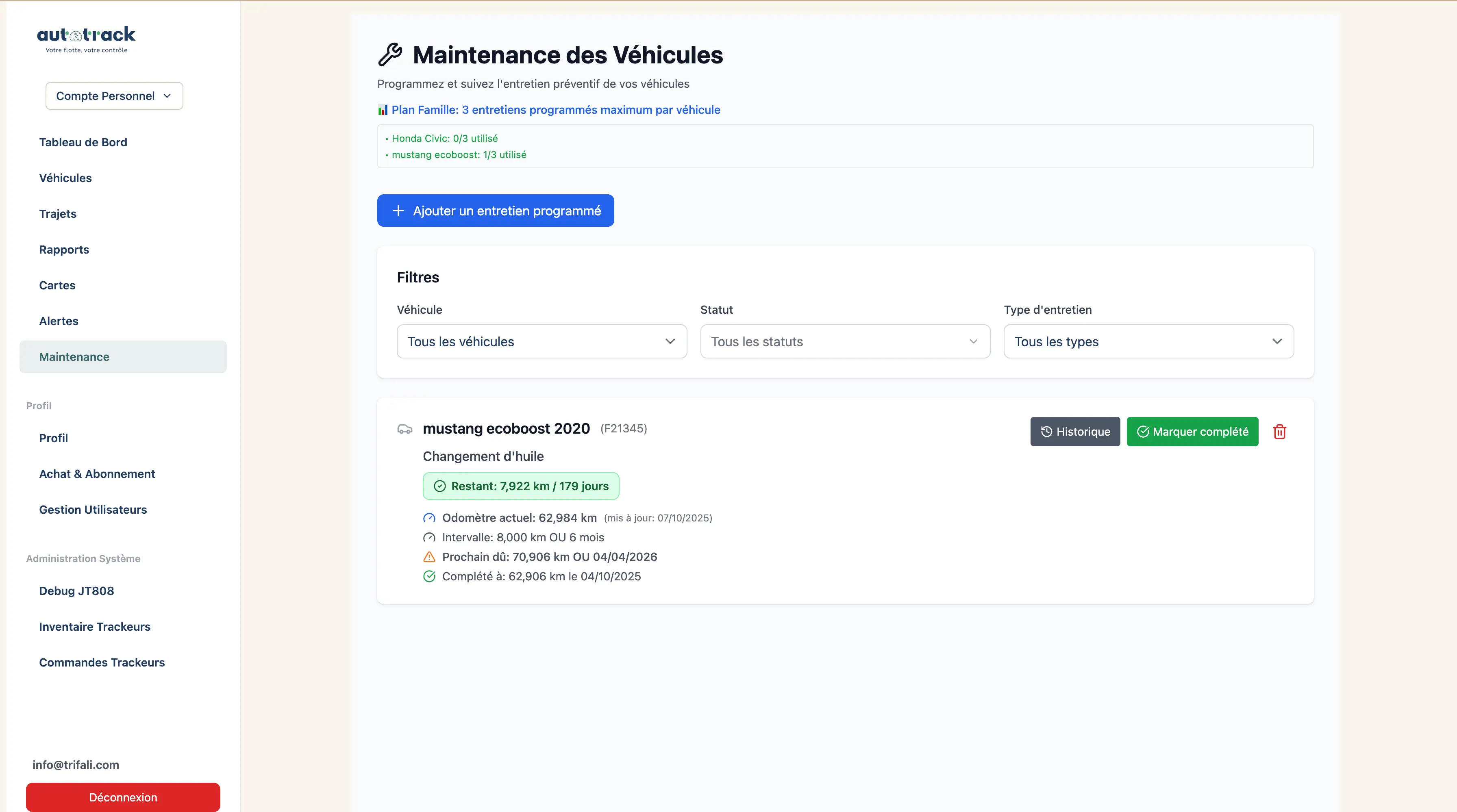Click the Changement d'huile label
The height and width of the screenshot is (812, 1457).
click(483, 456)
